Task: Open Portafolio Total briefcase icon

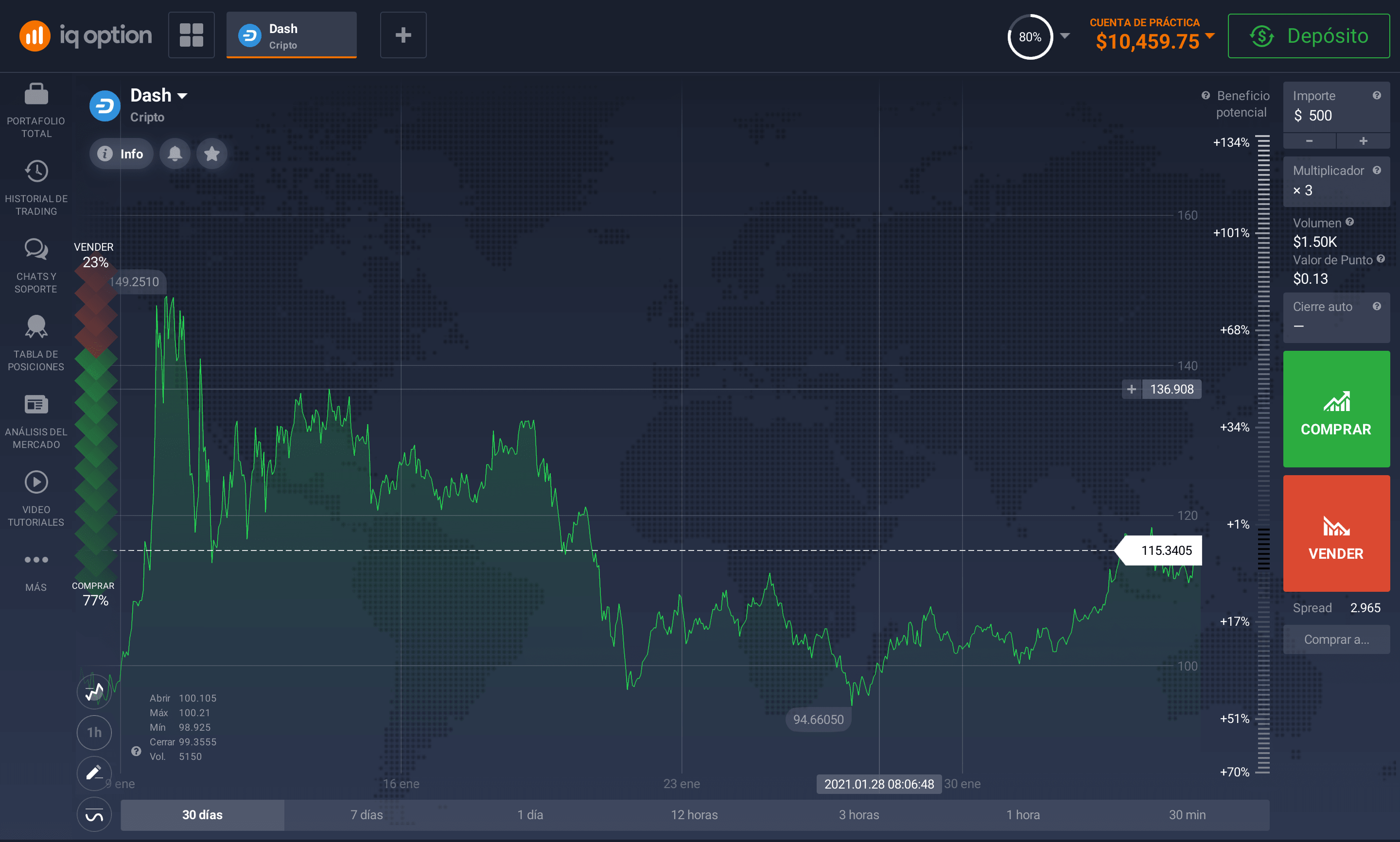Action: tap(36, 94)
